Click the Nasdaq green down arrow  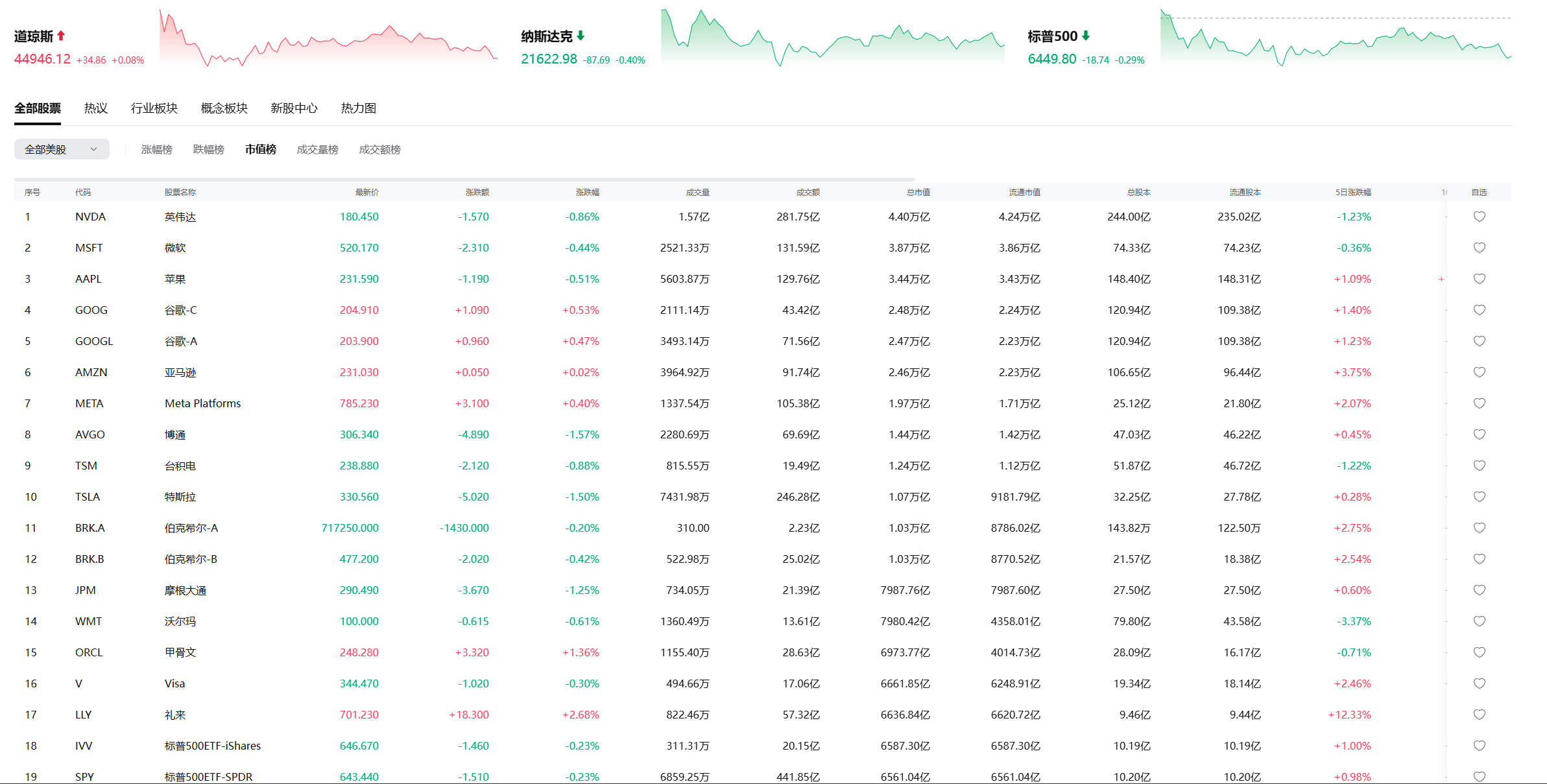(581, 36)
